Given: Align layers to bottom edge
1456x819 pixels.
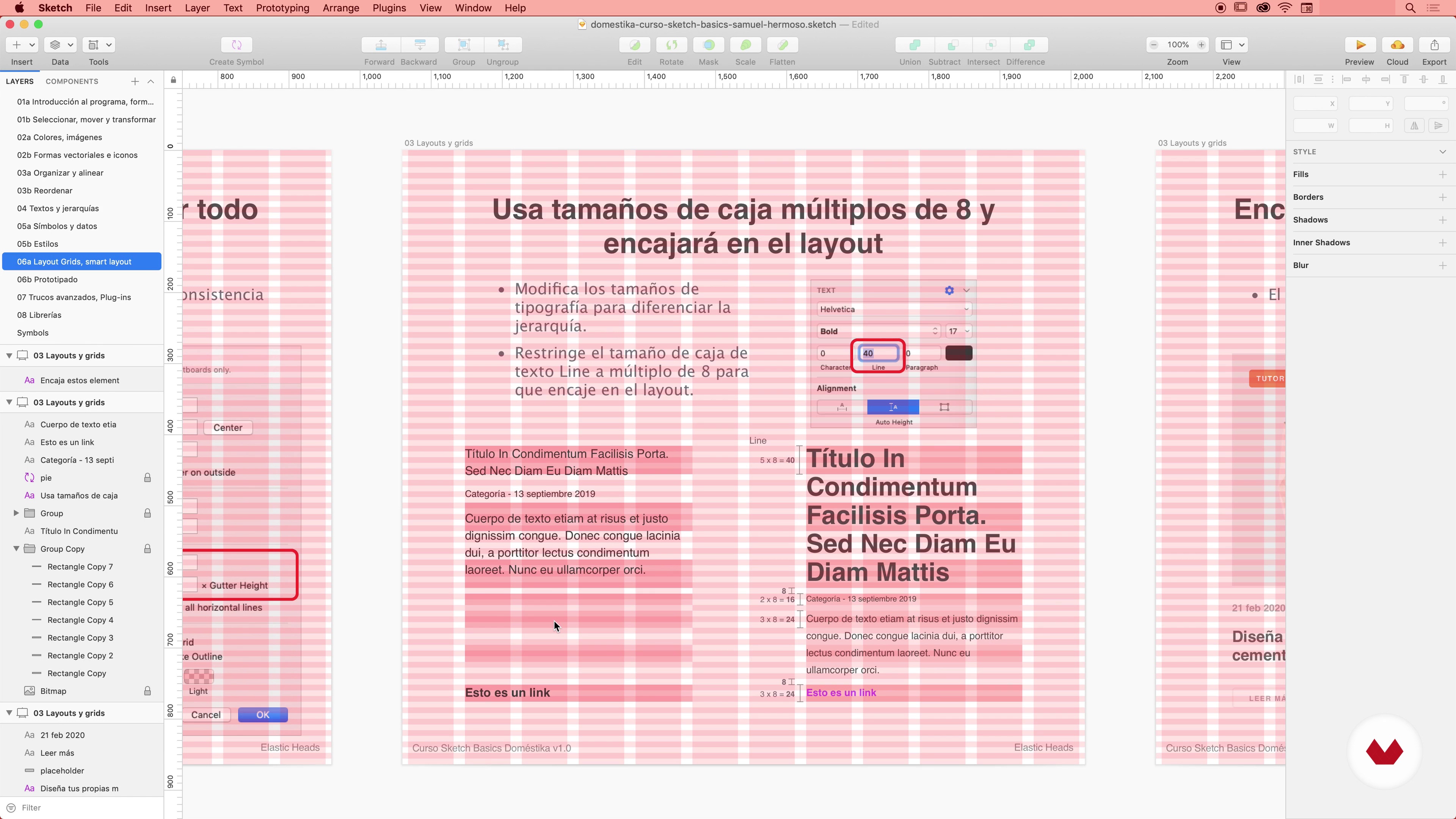Looking at the screenshot, I should point(1443,79).
